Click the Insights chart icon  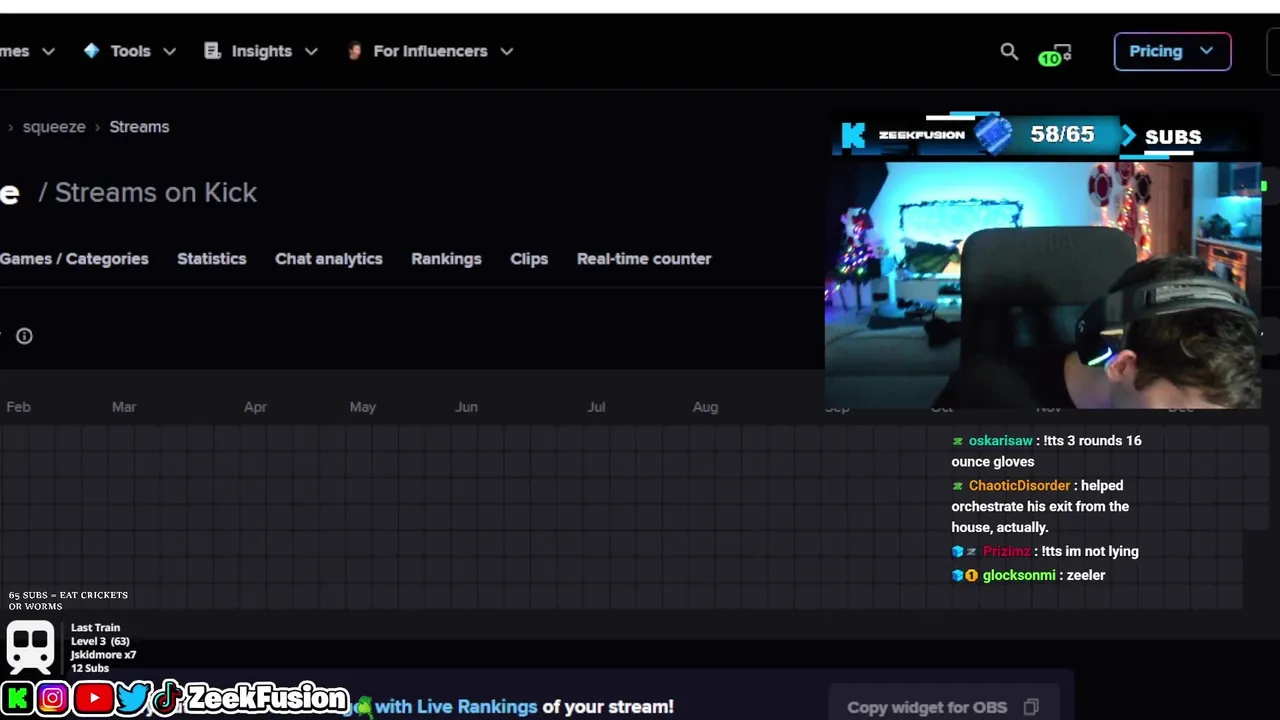pyautogui.click(x=212, y=51)
